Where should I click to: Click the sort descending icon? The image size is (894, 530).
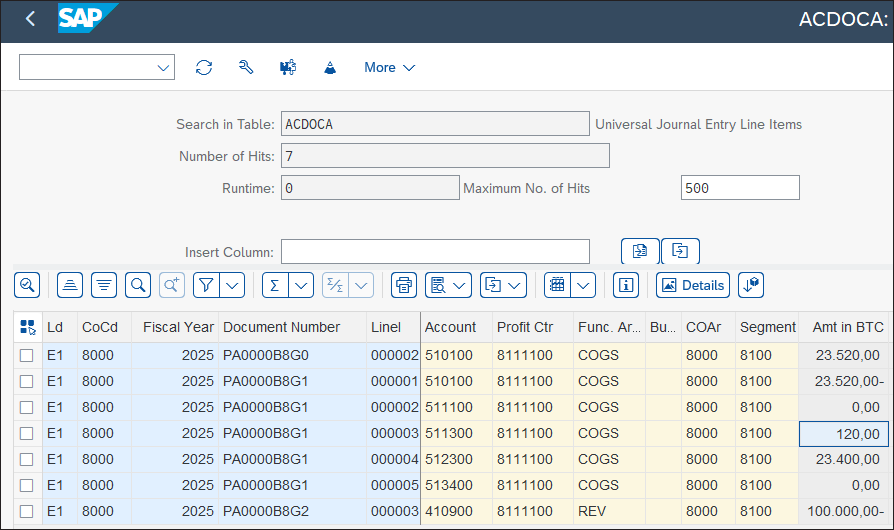pyautogui.click(x=104, y=285)
